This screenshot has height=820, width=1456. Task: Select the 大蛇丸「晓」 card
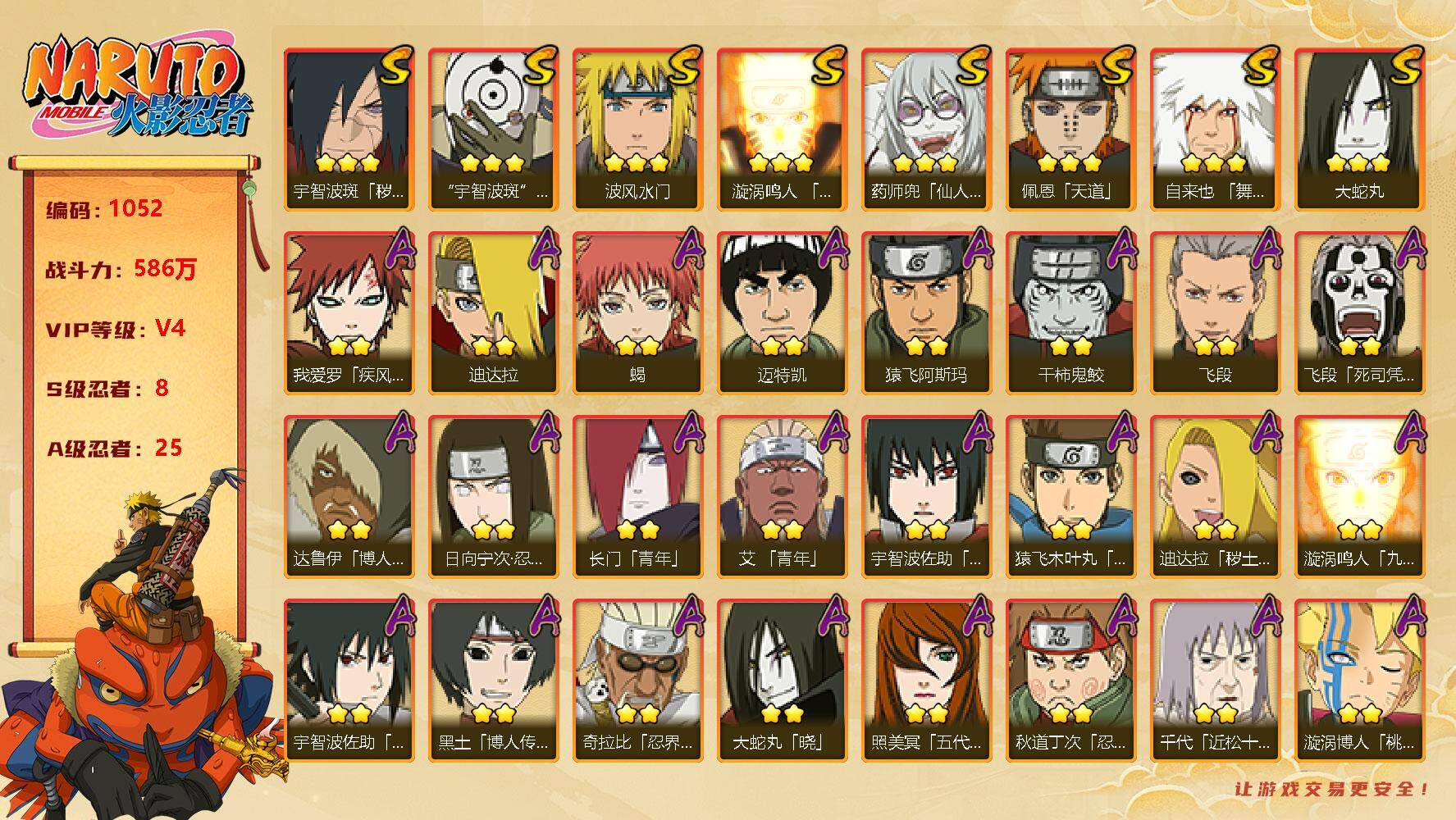click(x=782, y=680)
